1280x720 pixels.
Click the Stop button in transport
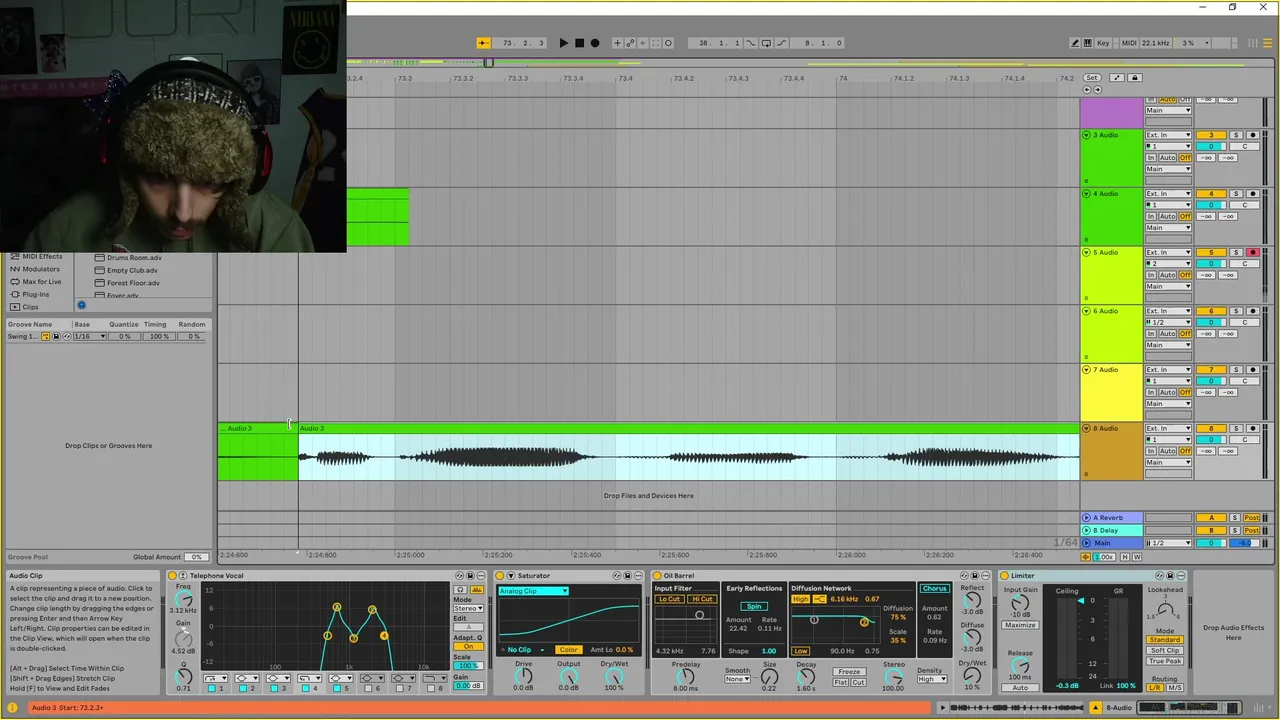(579, 43)
